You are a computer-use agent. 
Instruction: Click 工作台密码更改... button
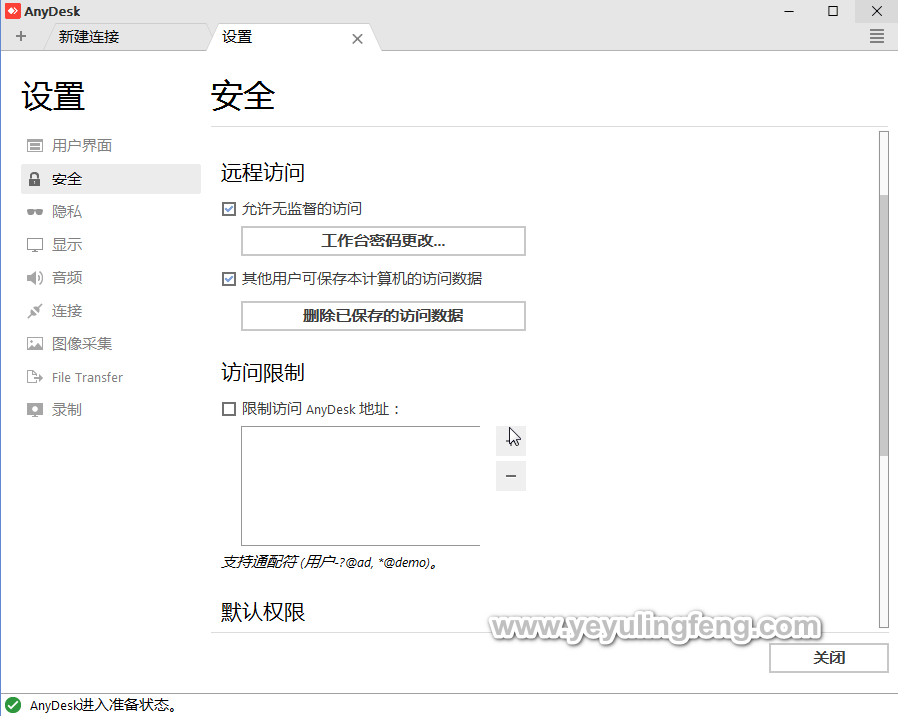click(x=383, y=241)
